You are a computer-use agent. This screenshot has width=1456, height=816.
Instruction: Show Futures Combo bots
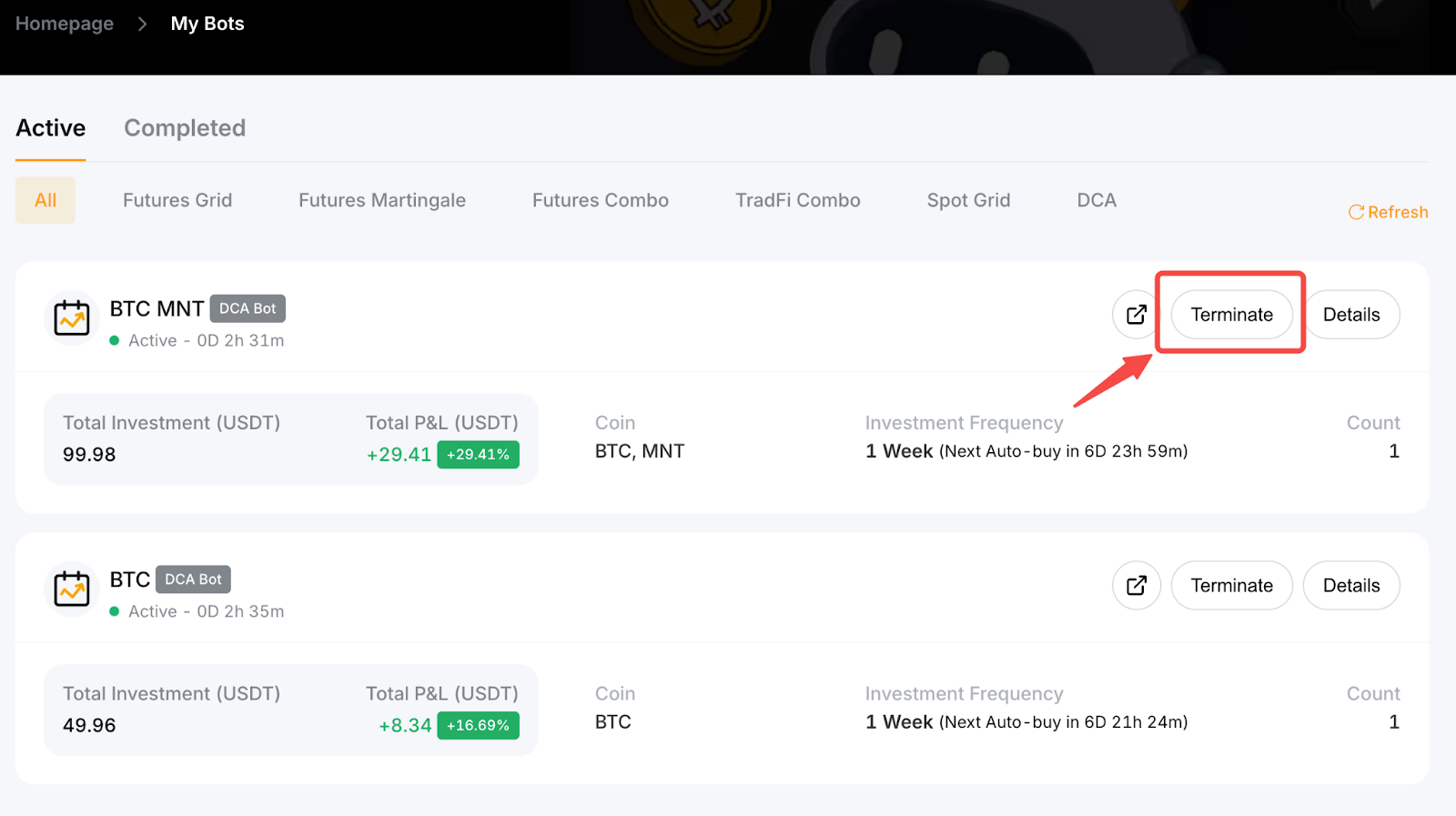601,200
